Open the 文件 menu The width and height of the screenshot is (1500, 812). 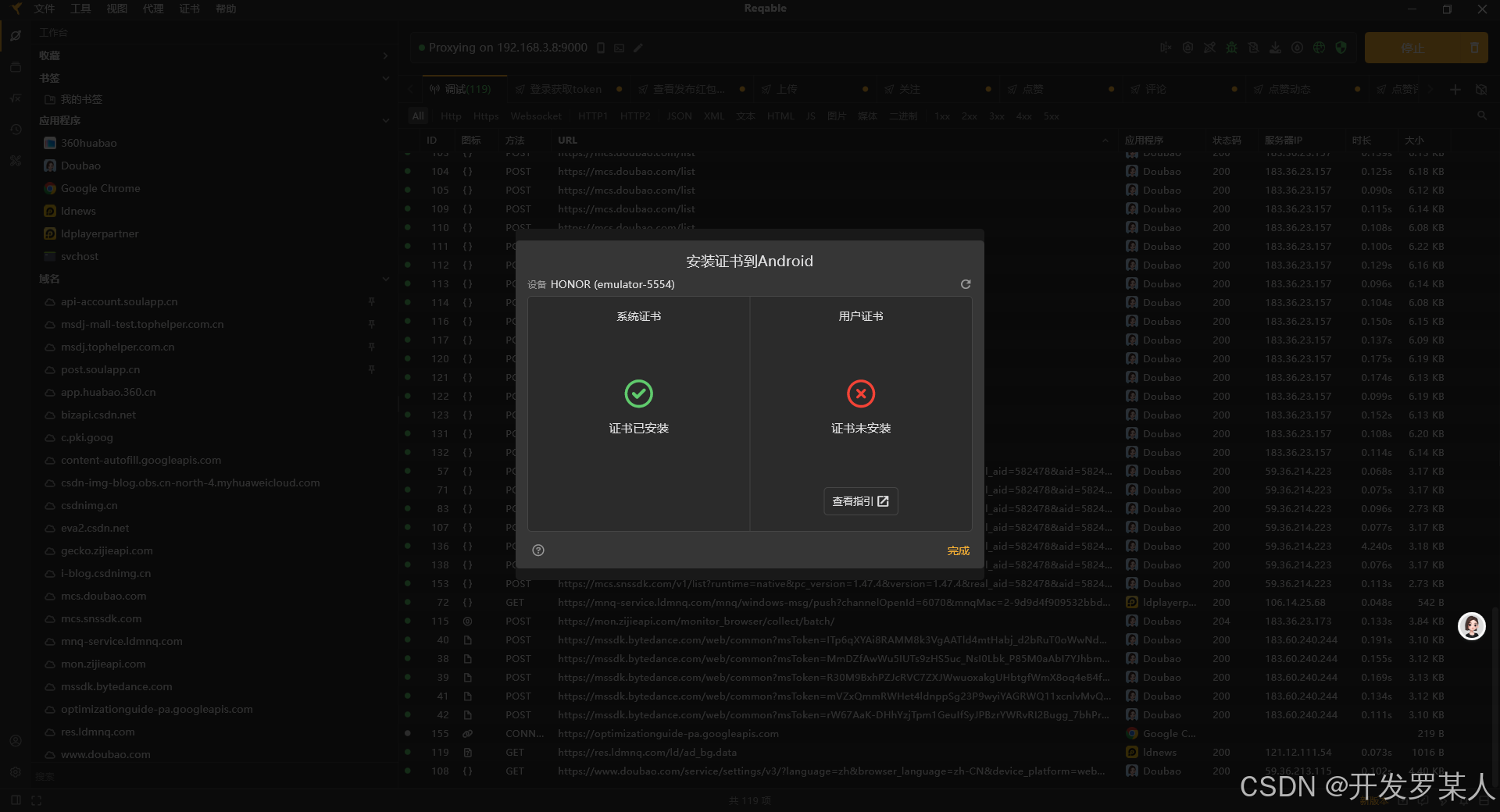(x=45, y=9)
